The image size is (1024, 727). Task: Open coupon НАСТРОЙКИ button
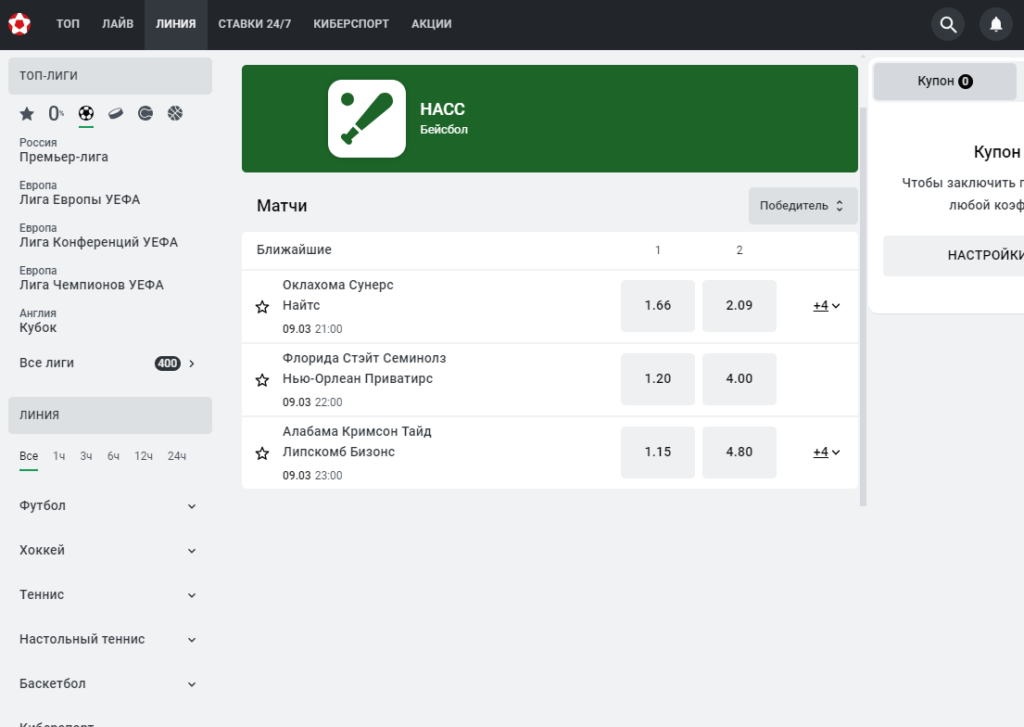(x=953, y=256)
